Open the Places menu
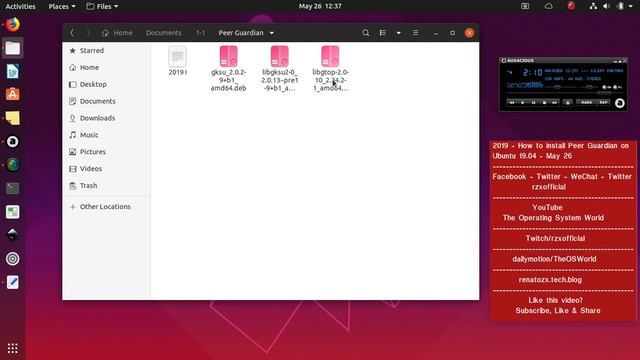The width and height of the screenshot is (640, 360). (62, 6)
